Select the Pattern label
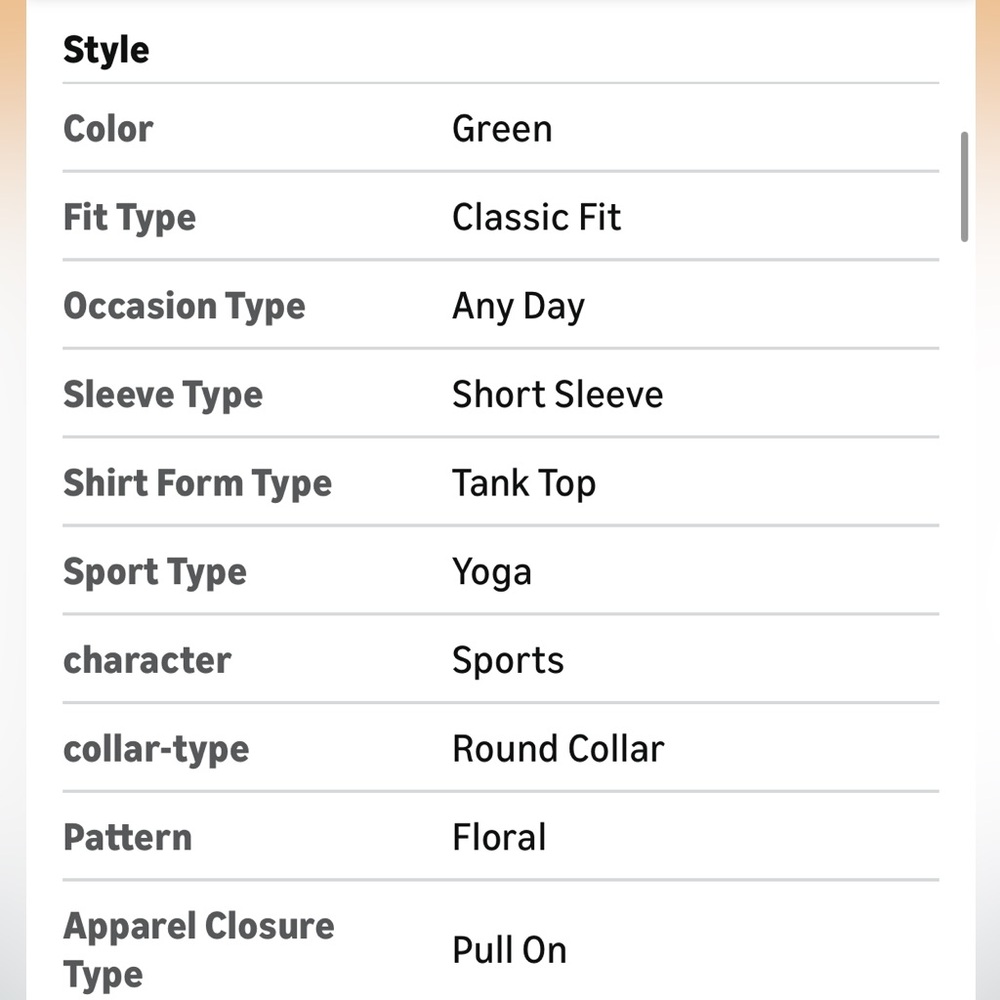This screenshot has width=1000, height=1000. click(x=127, y=837)
